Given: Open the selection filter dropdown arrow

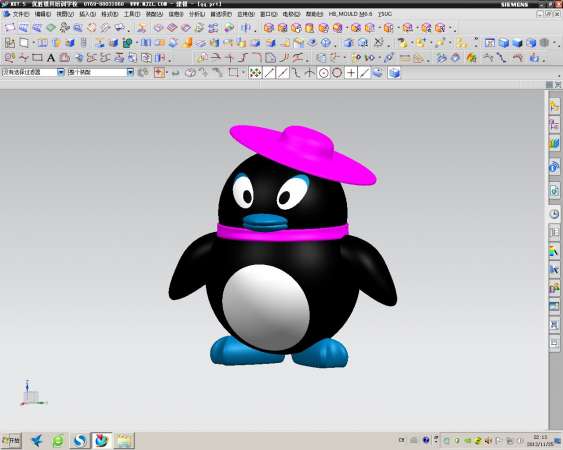Looking at the screenshot, I should (61, 73).
